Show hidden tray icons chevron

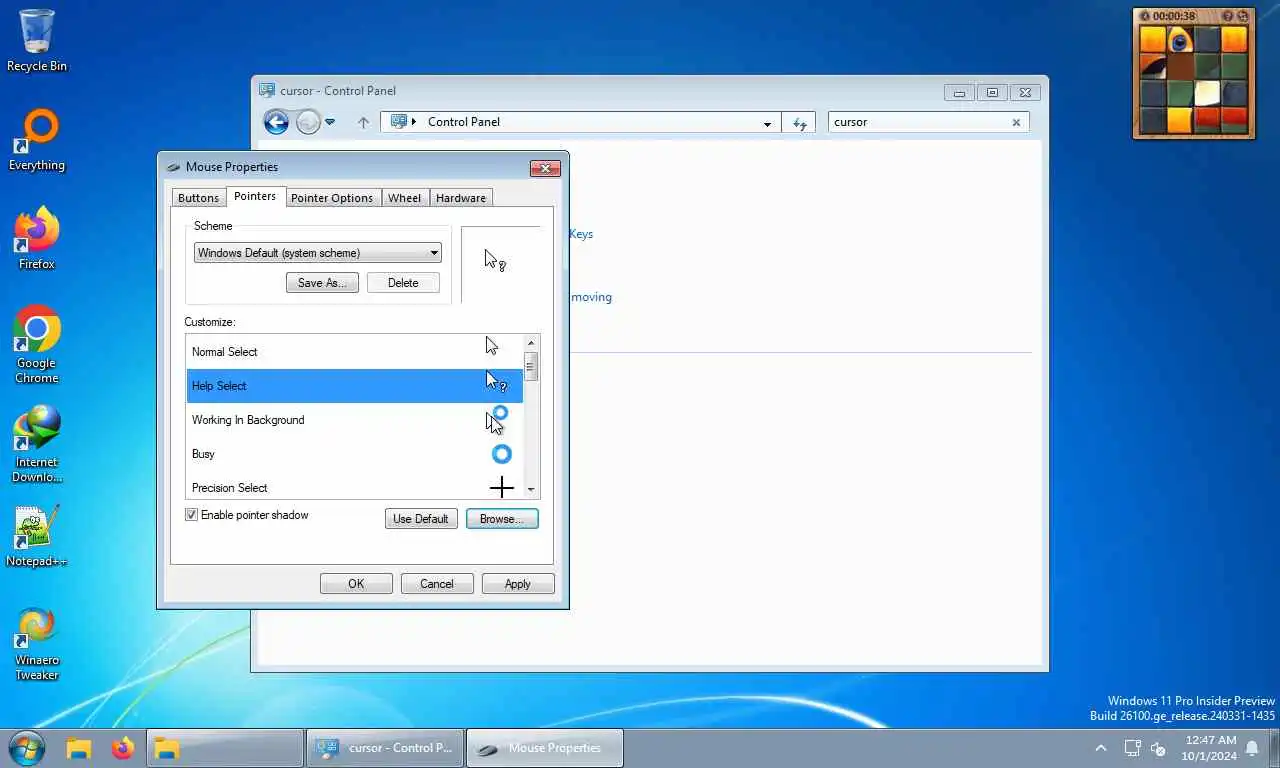[x=1101, y=748]
